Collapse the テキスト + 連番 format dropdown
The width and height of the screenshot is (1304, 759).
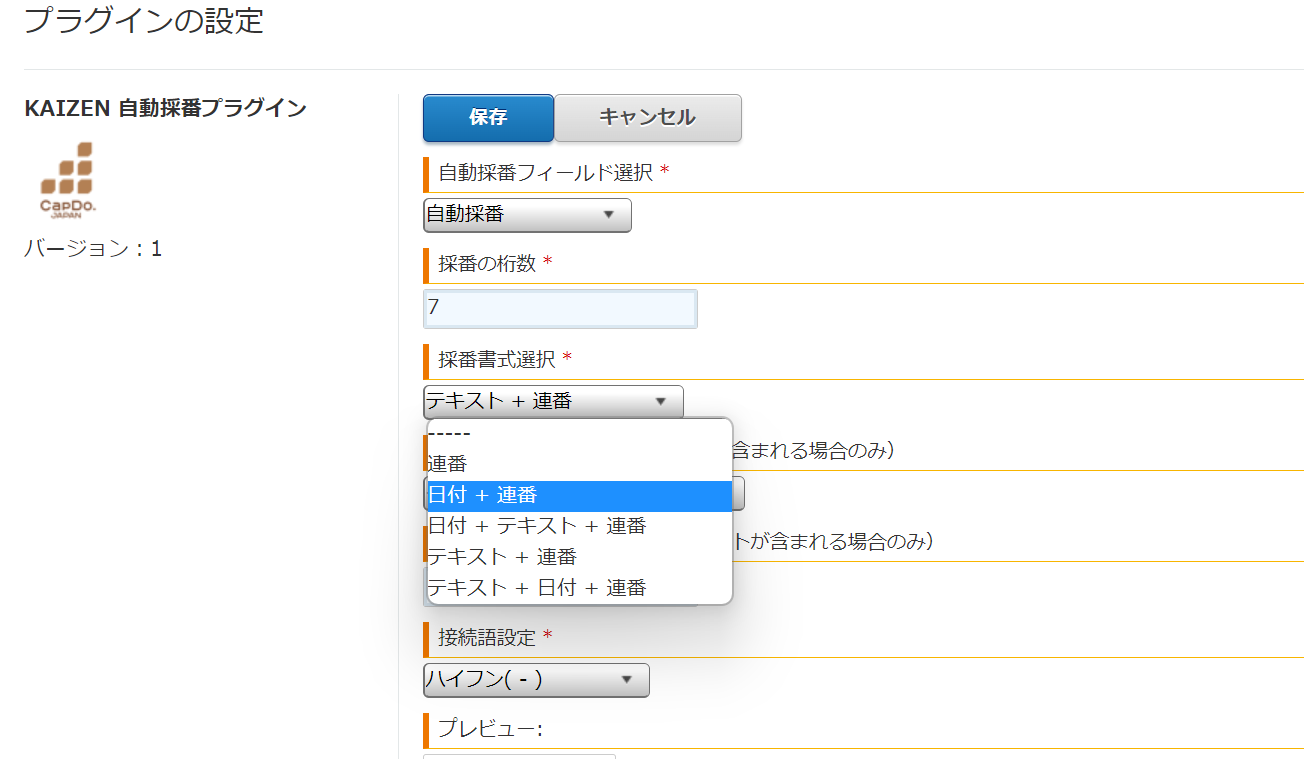pos(553,402)
